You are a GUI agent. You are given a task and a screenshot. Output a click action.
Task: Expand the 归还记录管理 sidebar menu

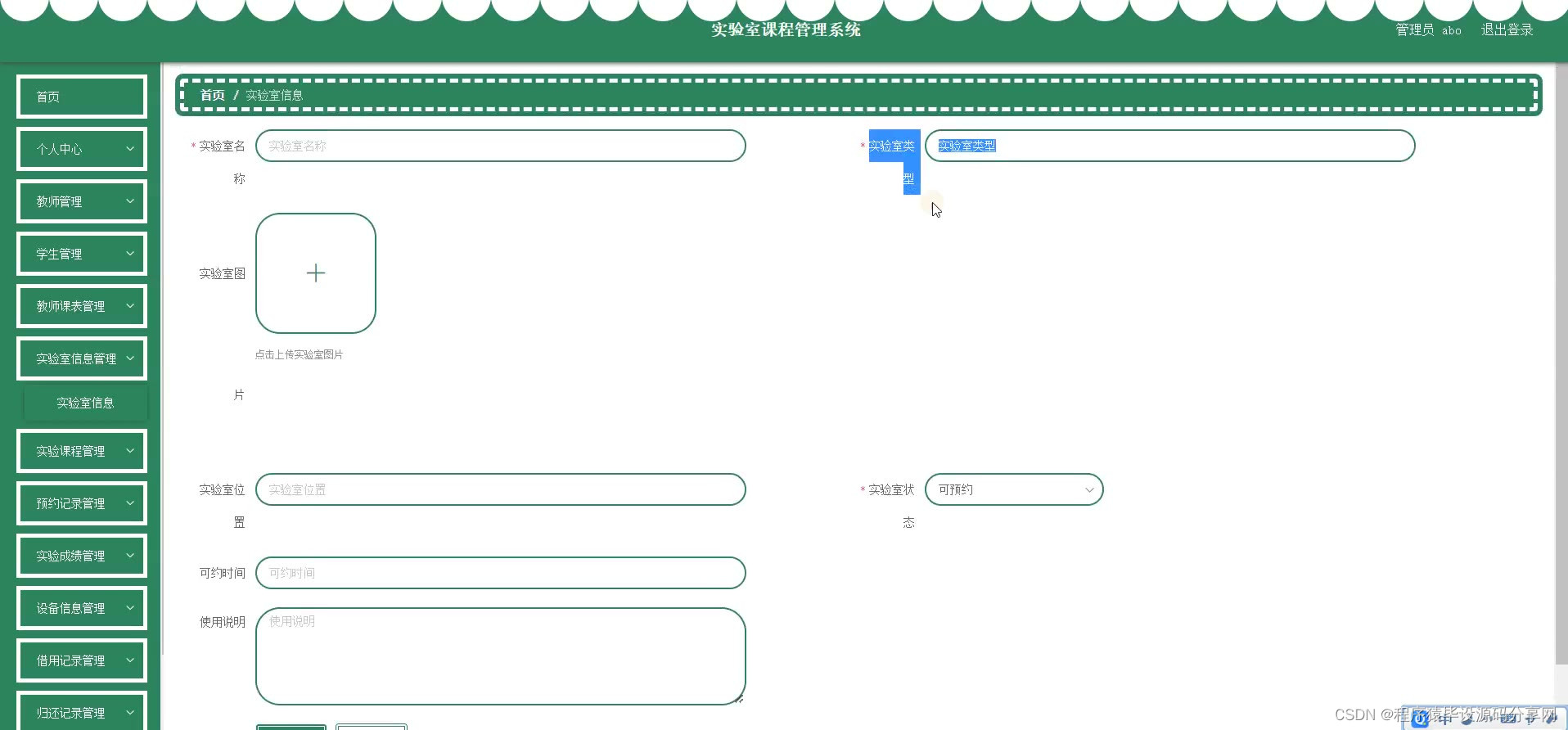(82, 711)
